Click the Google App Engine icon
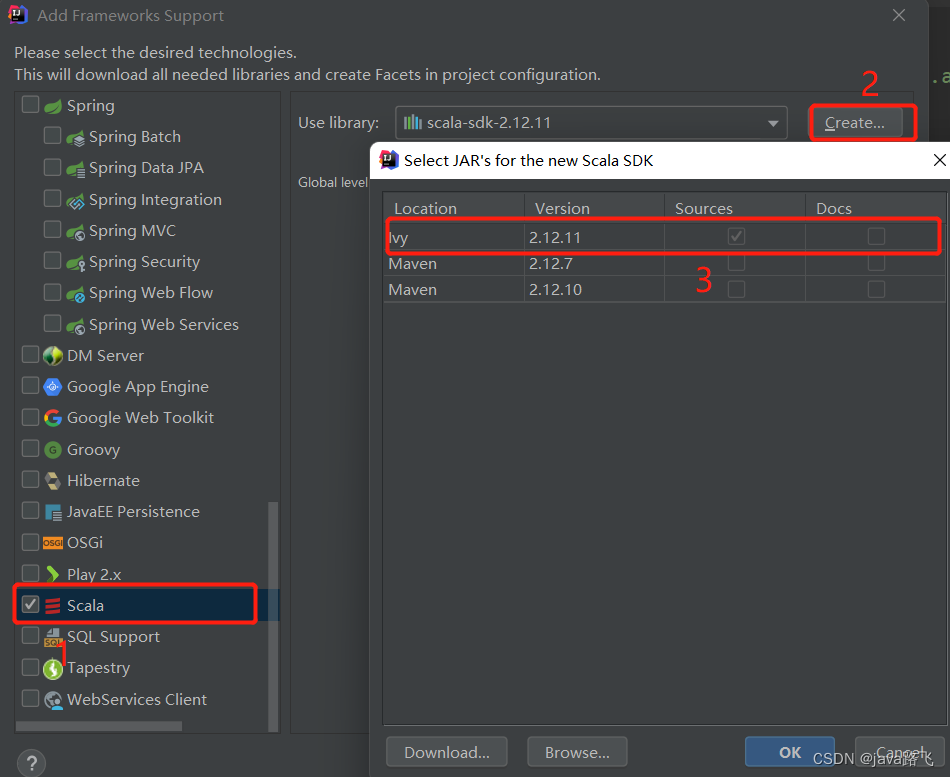This screenshot has width=950, height=777. [53, 387]
